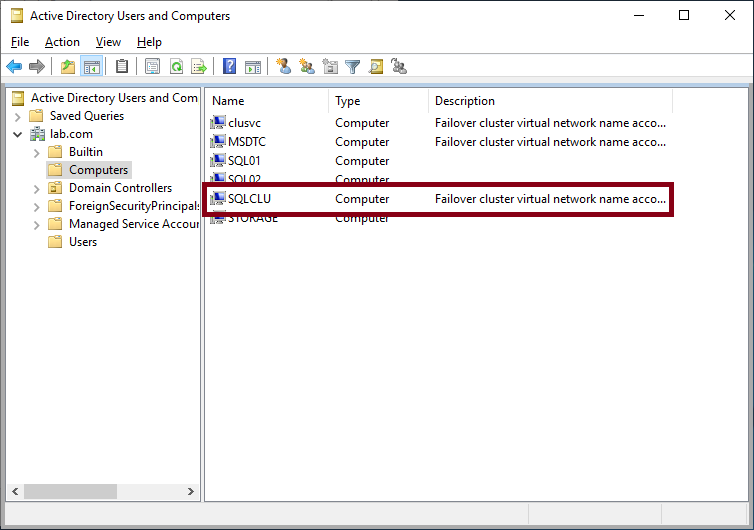
Task: Select the Builtin container in the tree
Action: [x=86, y=152]
